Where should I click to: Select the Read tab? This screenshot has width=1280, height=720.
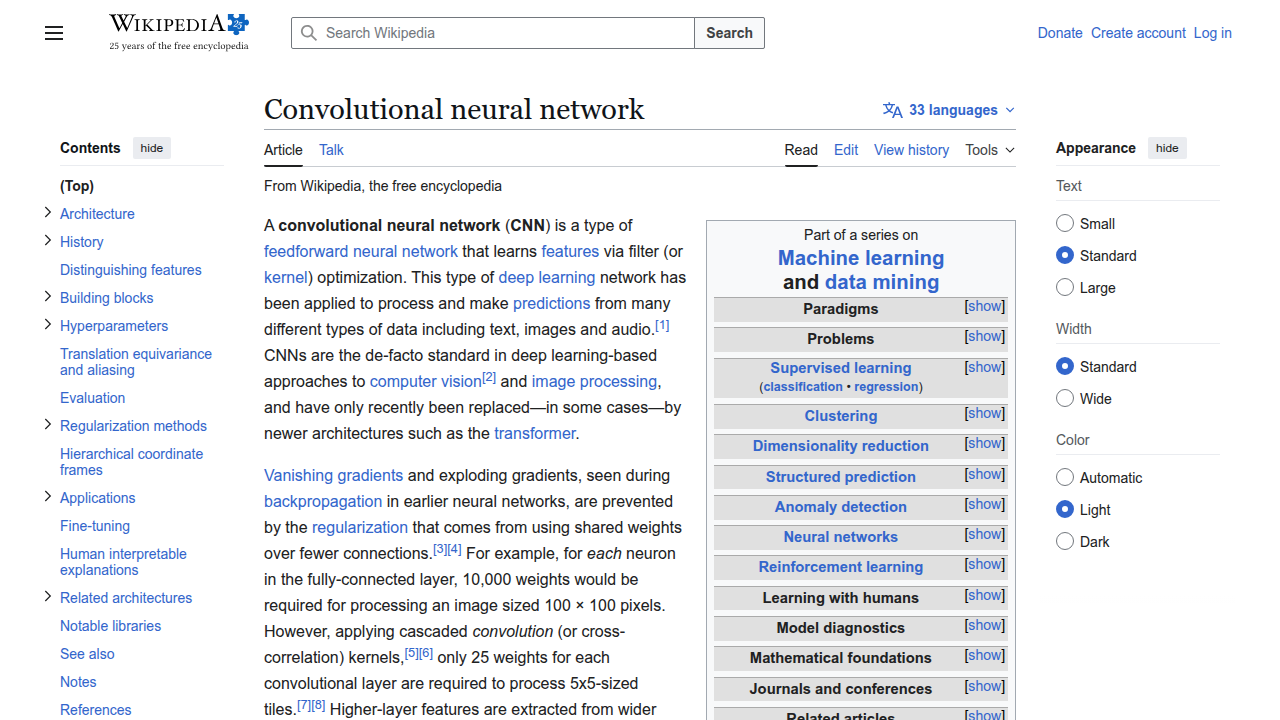[x=801, y=150]
